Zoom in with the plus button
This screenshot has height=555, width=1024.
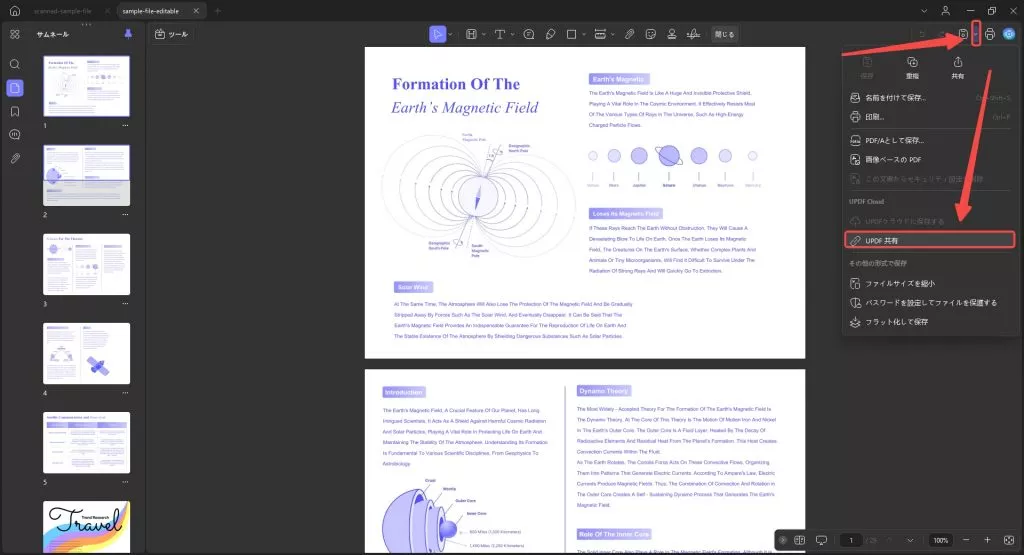tap(987, 540)
